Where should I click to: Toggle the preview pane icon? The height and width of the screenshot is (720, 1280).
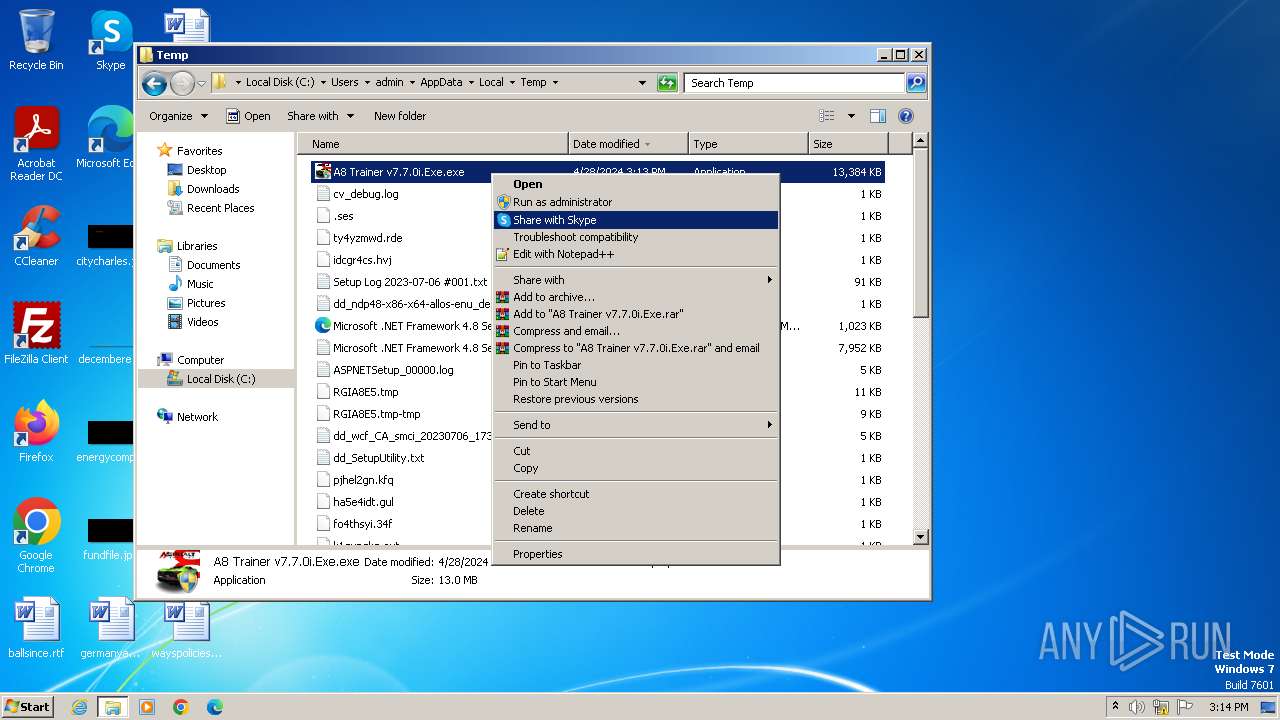pyautogui.click(x=877, y=116)
